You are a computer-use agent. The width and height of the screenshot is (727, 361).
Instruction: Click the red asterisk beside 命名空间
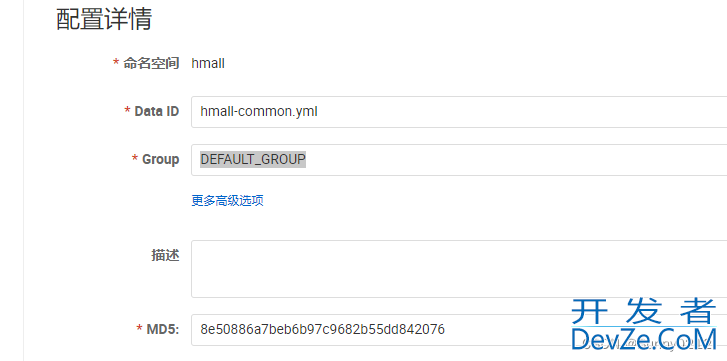click(x=116, y=62)
